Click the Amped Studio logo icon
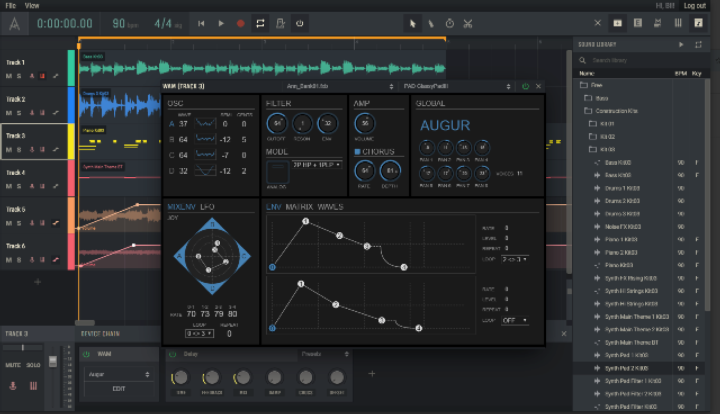This screenshot has width=720, height=414. [14, 23]
